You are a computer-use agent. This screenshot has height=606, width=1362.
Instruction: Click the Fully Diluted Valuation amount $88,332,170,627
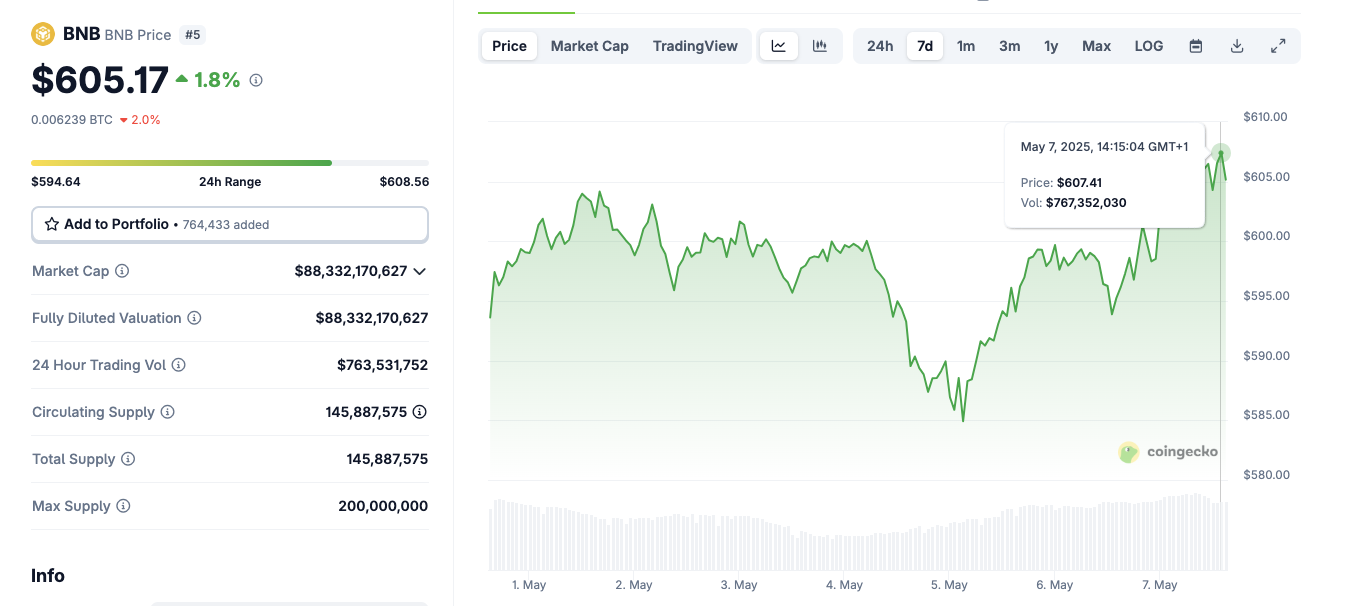(x=372, y=318)
